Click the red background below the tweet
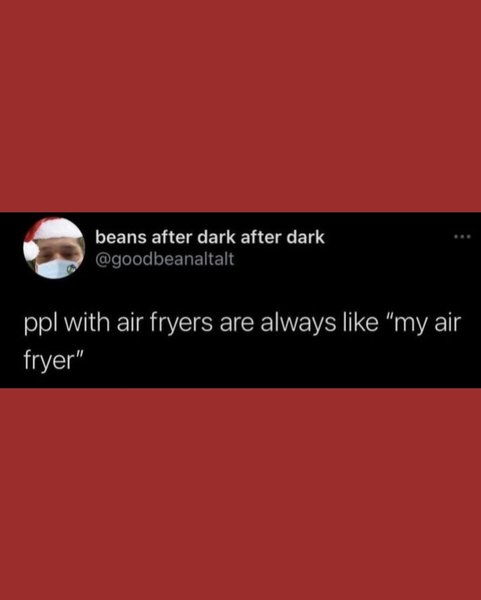The image size is (481, 600). click(x=240, y=494)
